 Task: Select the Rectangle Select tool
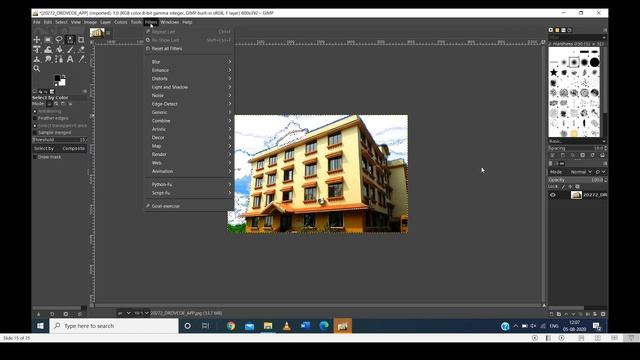(x=48, y=40)
